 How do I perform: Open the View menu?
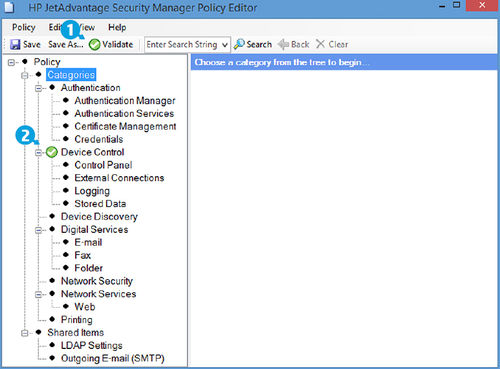(87, 27)
